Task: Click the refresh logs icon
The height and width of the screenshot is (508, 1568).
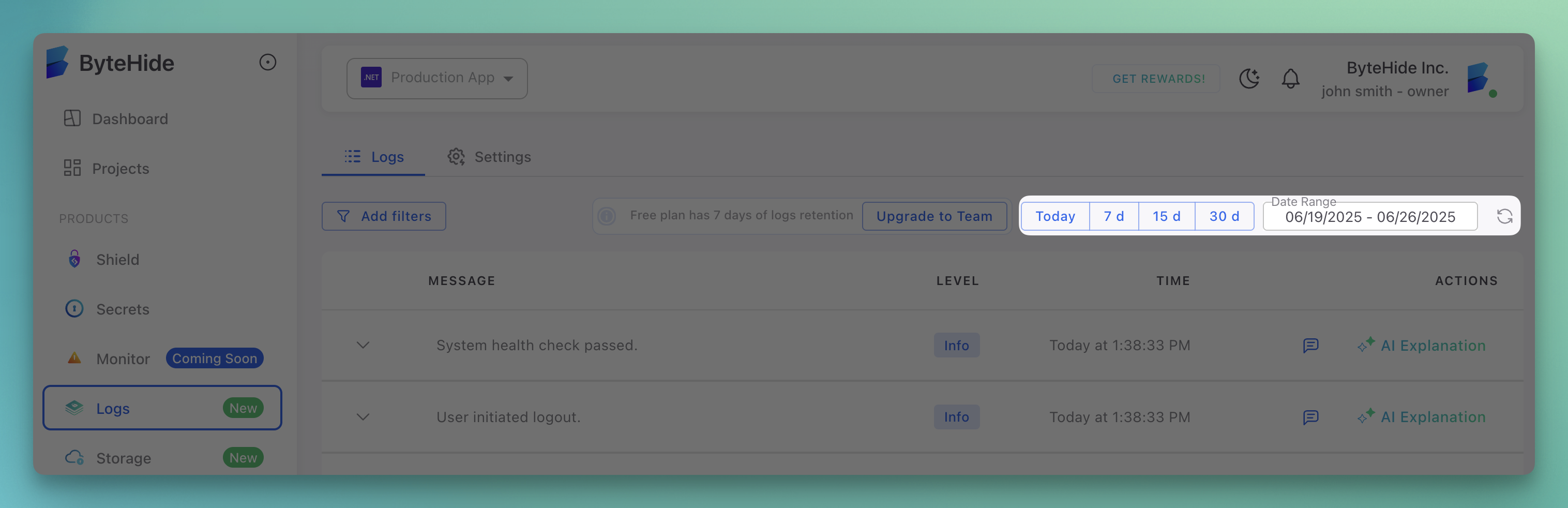Action: pyautogui.click(x=1504, y=216)
